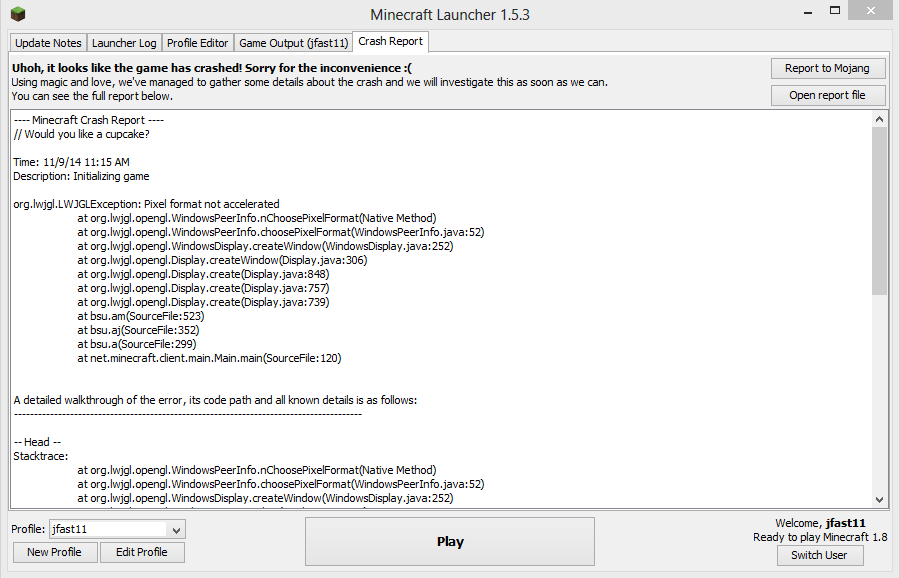900x578 pixels.
Task: Click 'Welcome, jfast11' text
Action: [820, 523]
